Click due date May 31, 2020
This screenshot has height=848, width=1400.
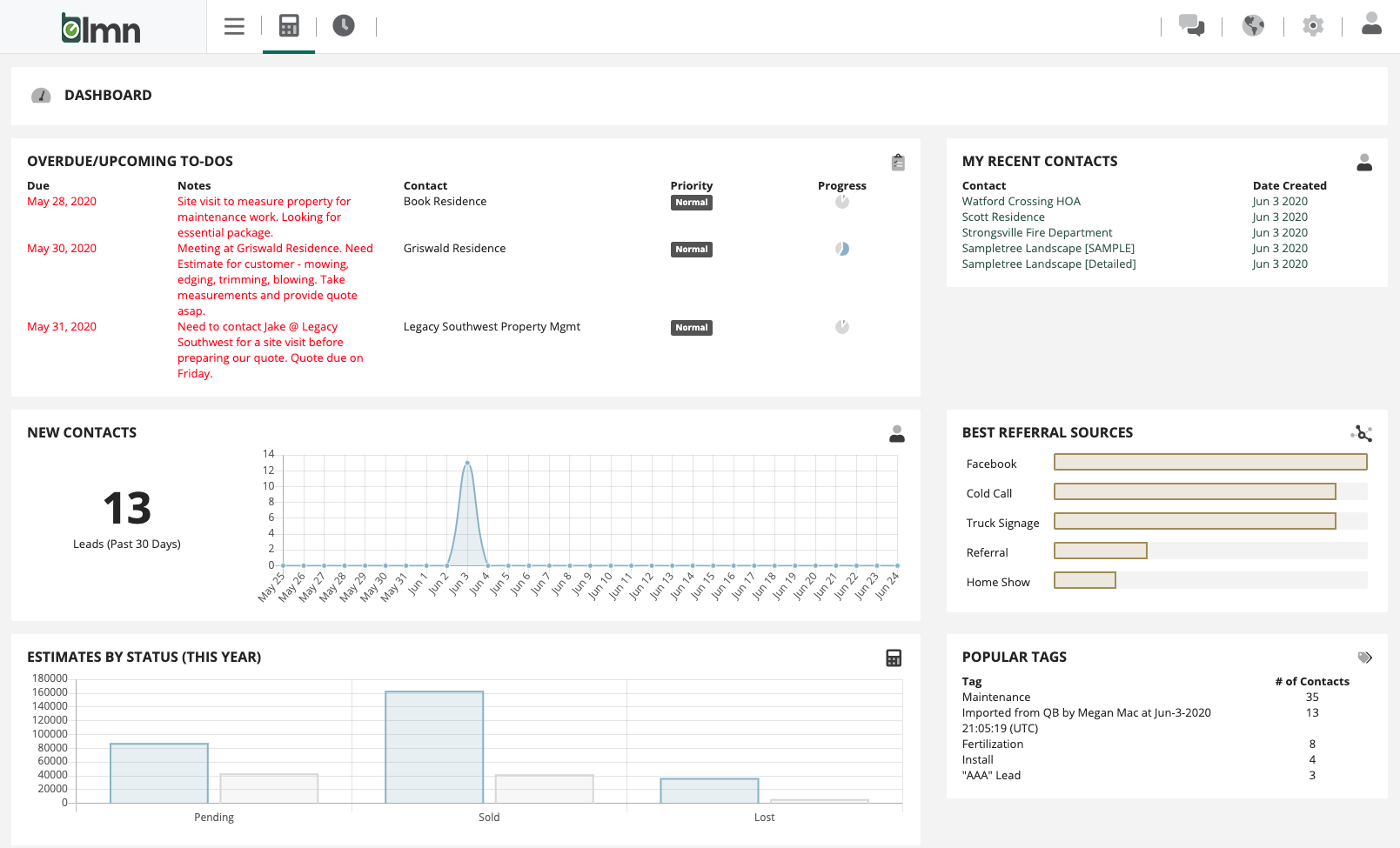point(62,327)
